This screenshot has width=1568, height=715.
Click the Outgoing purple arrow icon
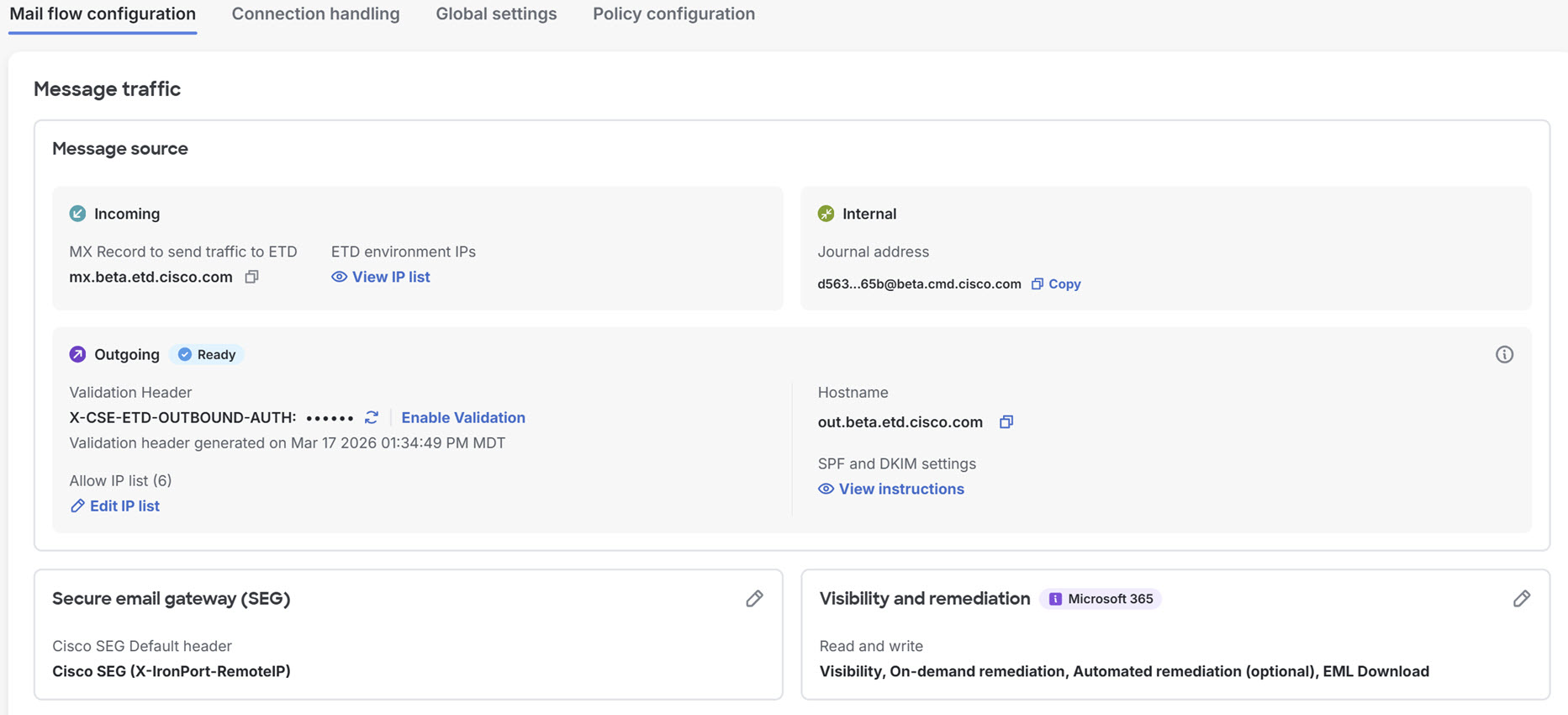[x=77, y=354]
